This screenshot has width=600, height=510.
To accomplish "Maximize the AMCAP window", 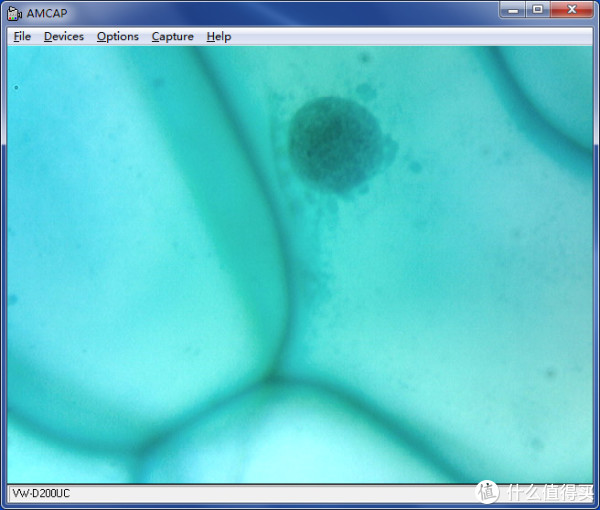I will coord(538,10).
